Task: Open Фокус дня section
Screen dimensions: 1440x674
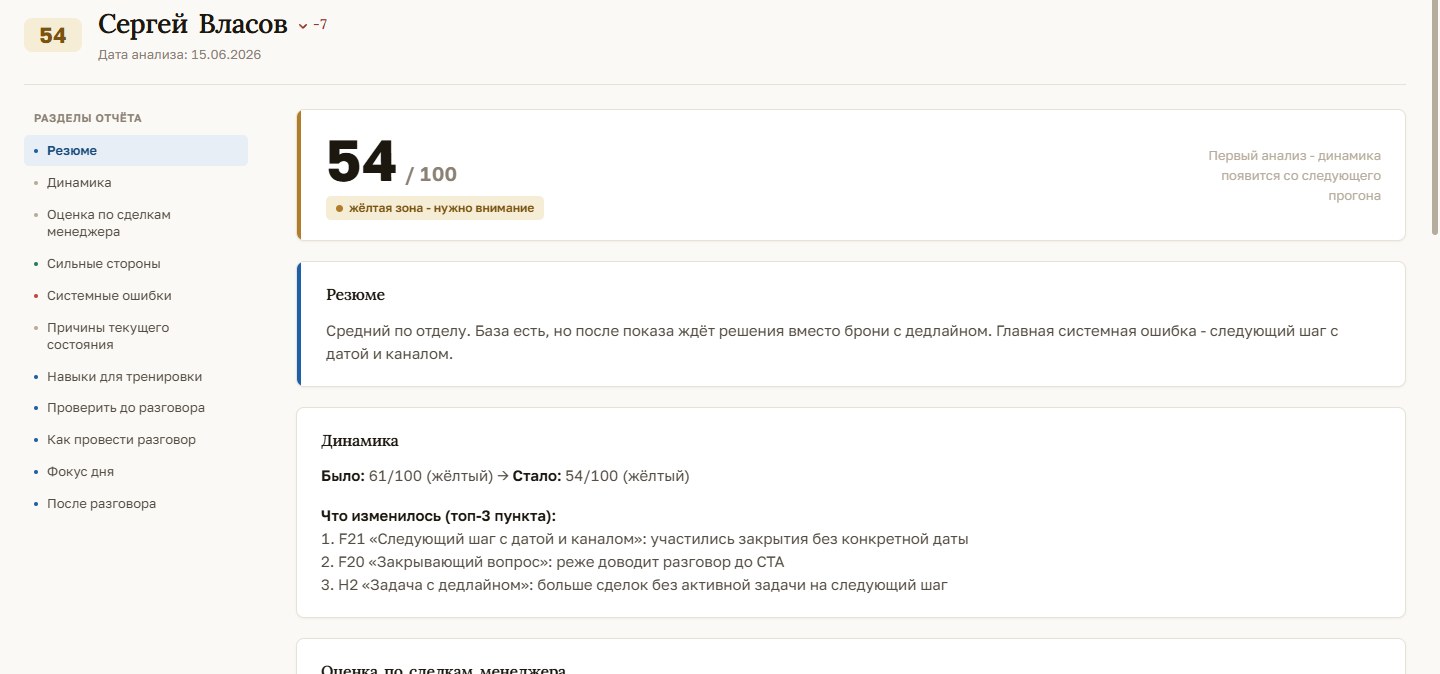Action: pos(136,472)
